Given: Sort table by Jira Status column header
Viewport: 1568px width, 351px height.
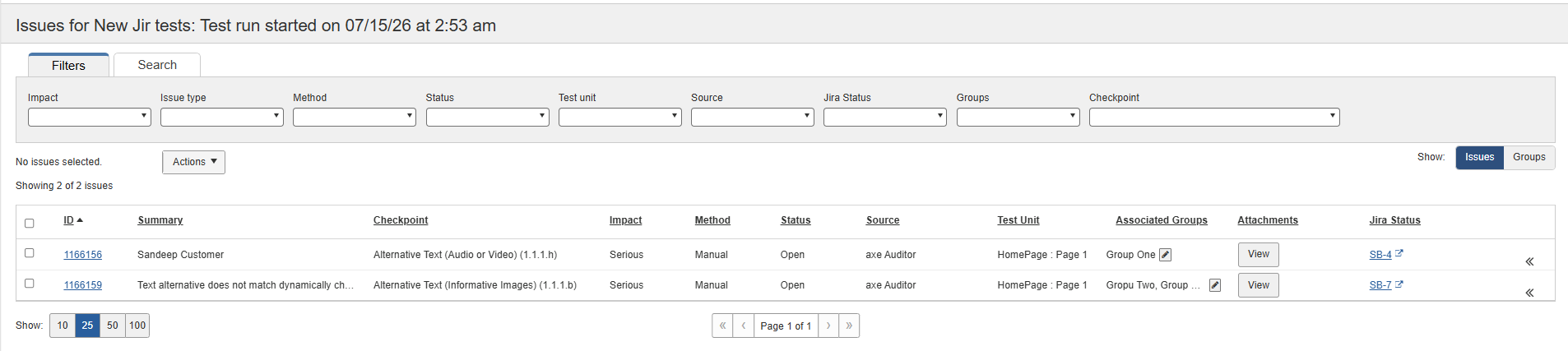Looking at the screenshot, I should tap(1395, 220).
